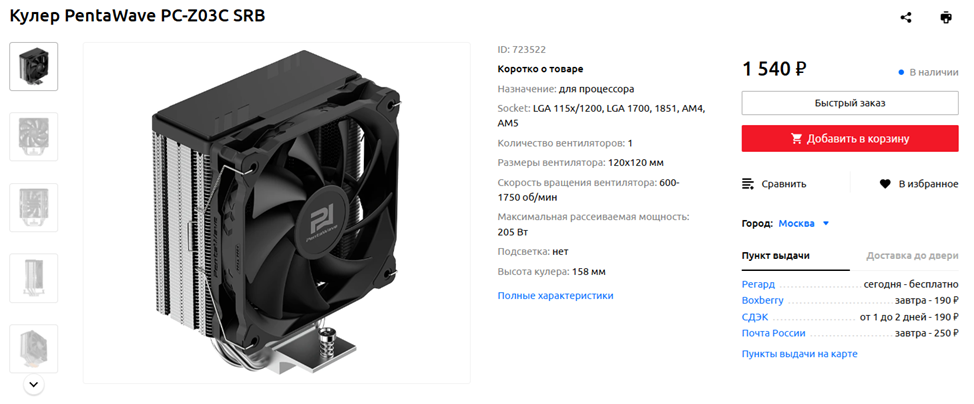Open СДЭК delivery link
Viewport: 974px width, 404px height.
(755, 317)
